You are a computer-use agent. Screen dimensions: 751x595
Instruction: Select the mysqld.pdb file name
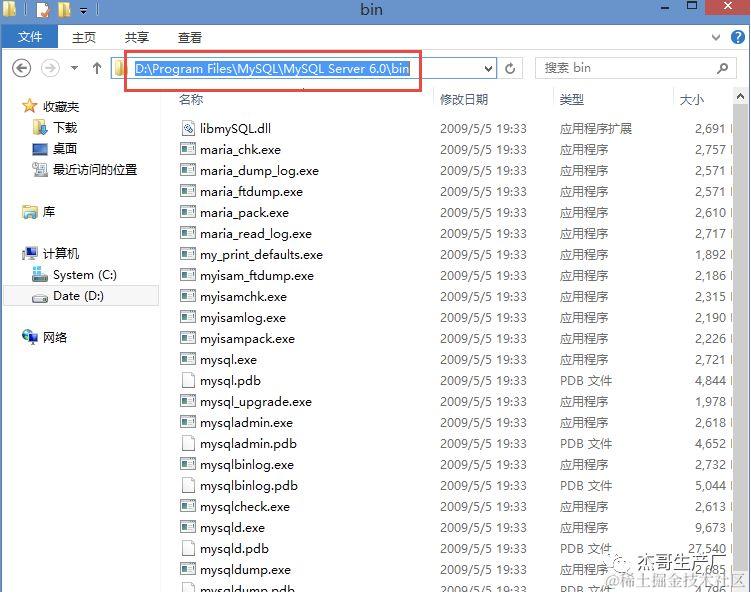click(x=234, y=549)
